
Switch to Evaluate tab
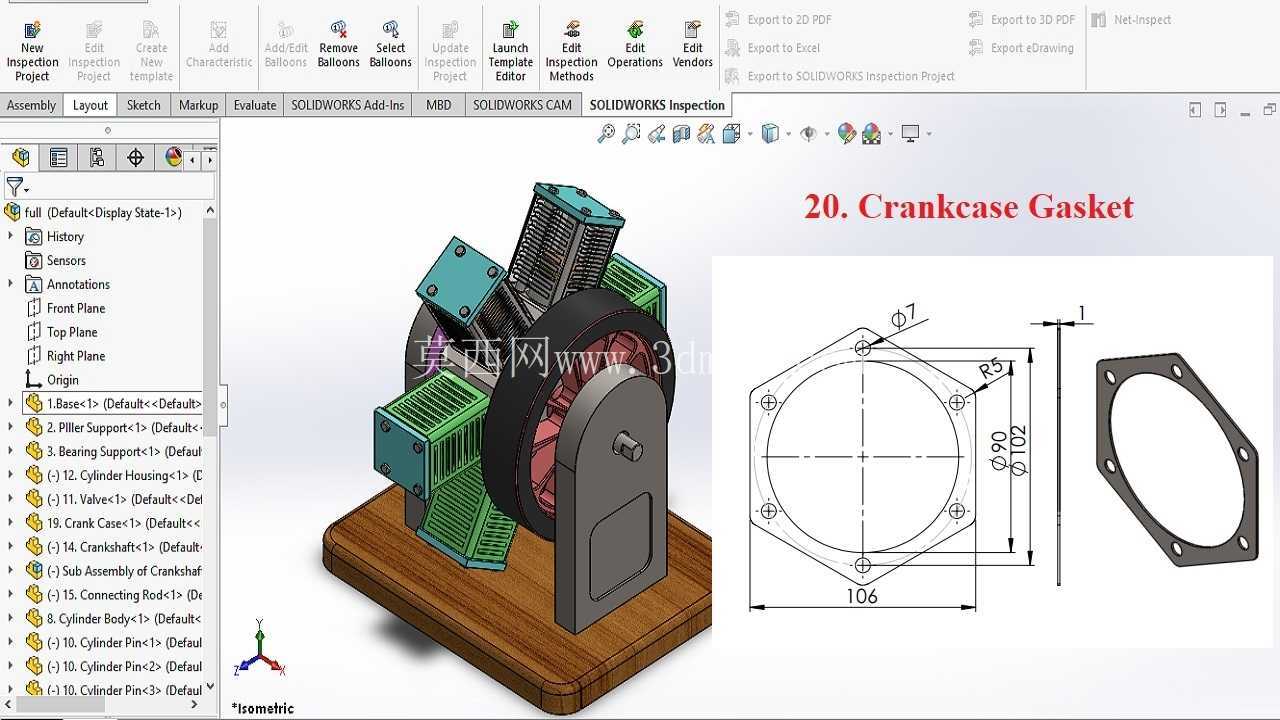(x=255, y=105)
